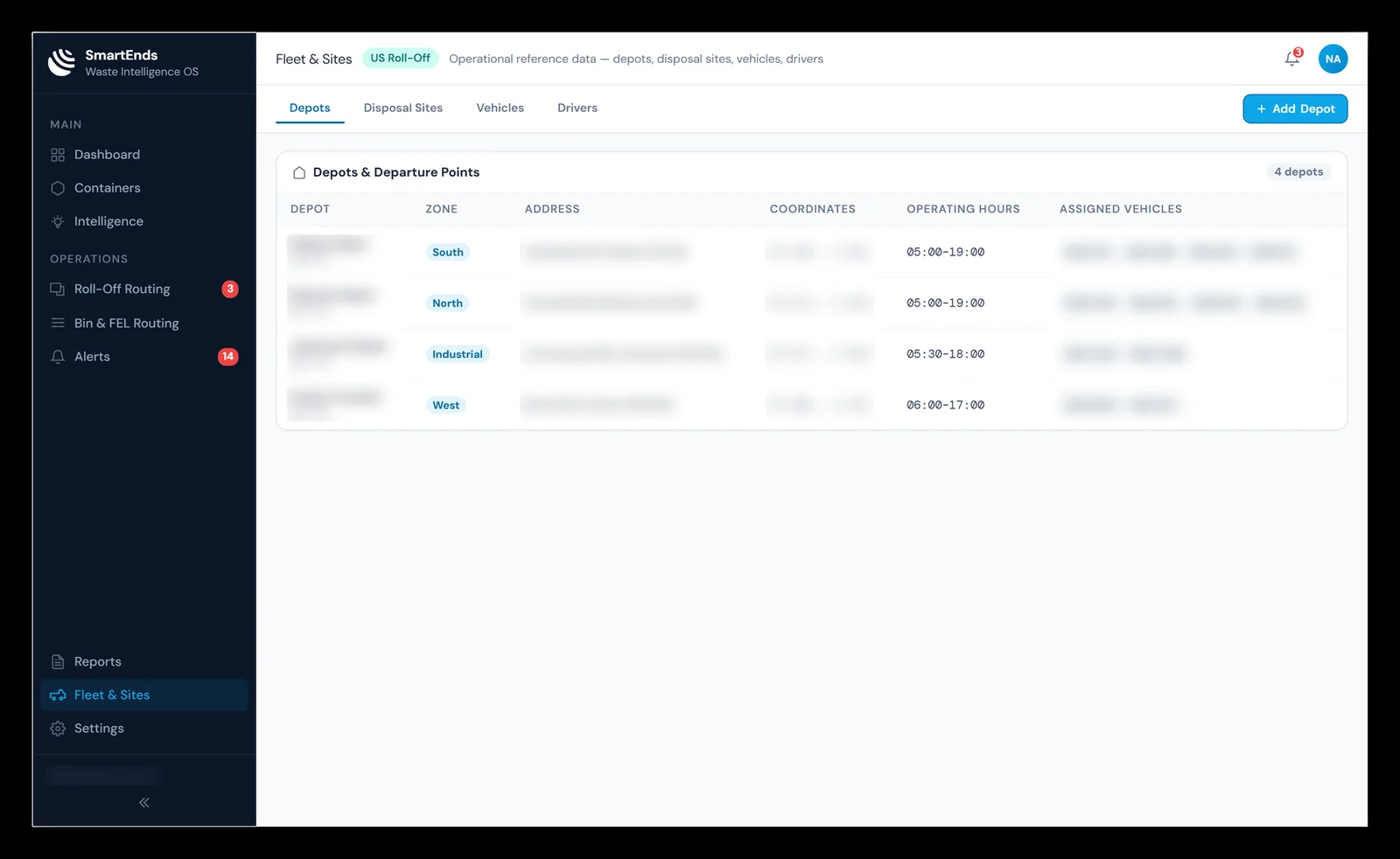Click the Reports document icon
1400x859 pixels.
coord(58,661)
